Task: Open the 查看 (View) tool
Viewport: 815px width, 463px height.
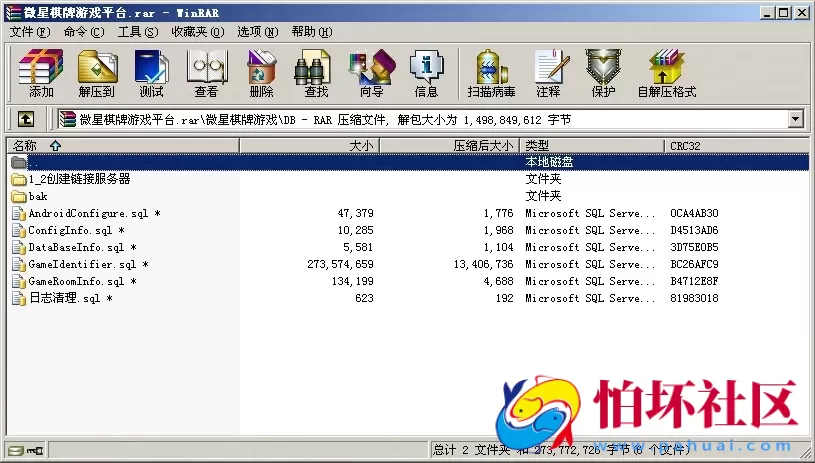Action: point(206,73)
